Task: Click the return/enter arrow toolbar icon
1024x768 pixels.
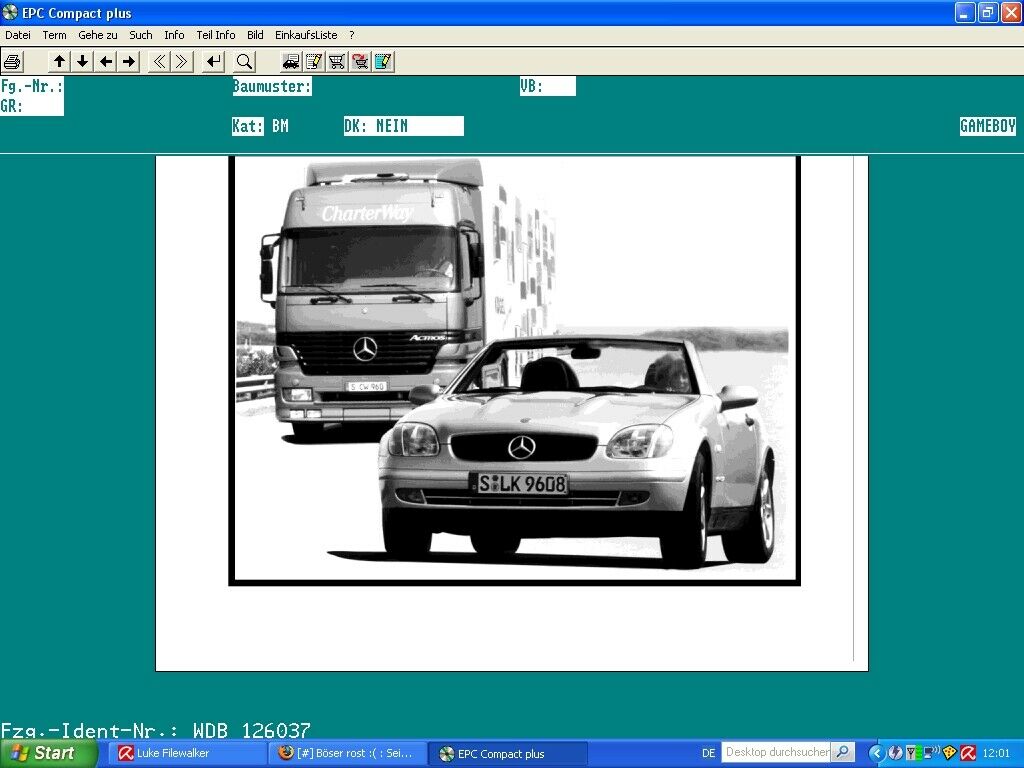Action: click(214, 62)
